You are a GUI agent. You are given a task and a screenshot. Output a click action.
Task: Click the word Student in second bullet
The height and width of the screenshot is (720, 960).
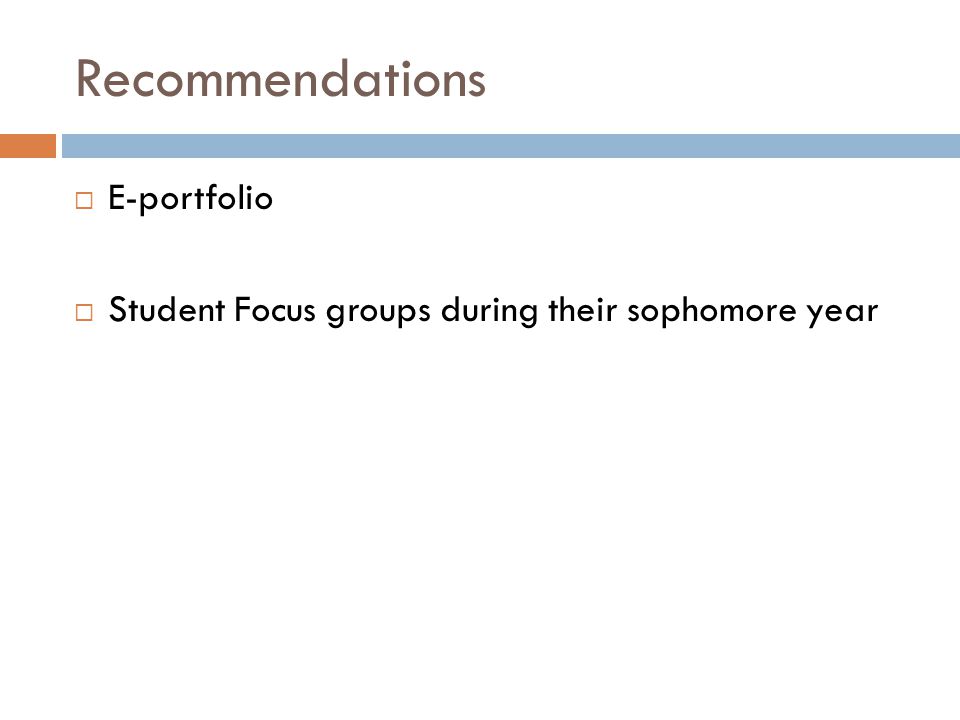click(x=167, y=310)
